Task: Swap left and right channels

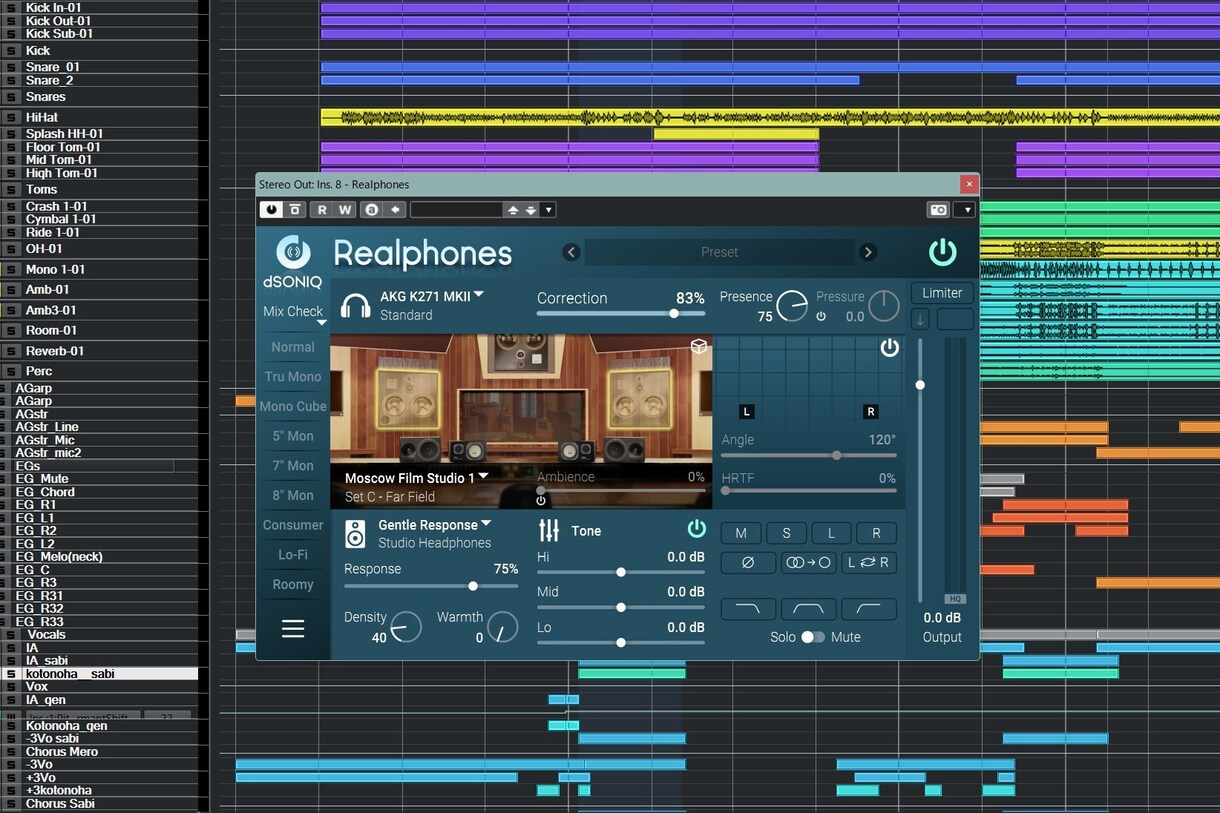Action: 868,563
